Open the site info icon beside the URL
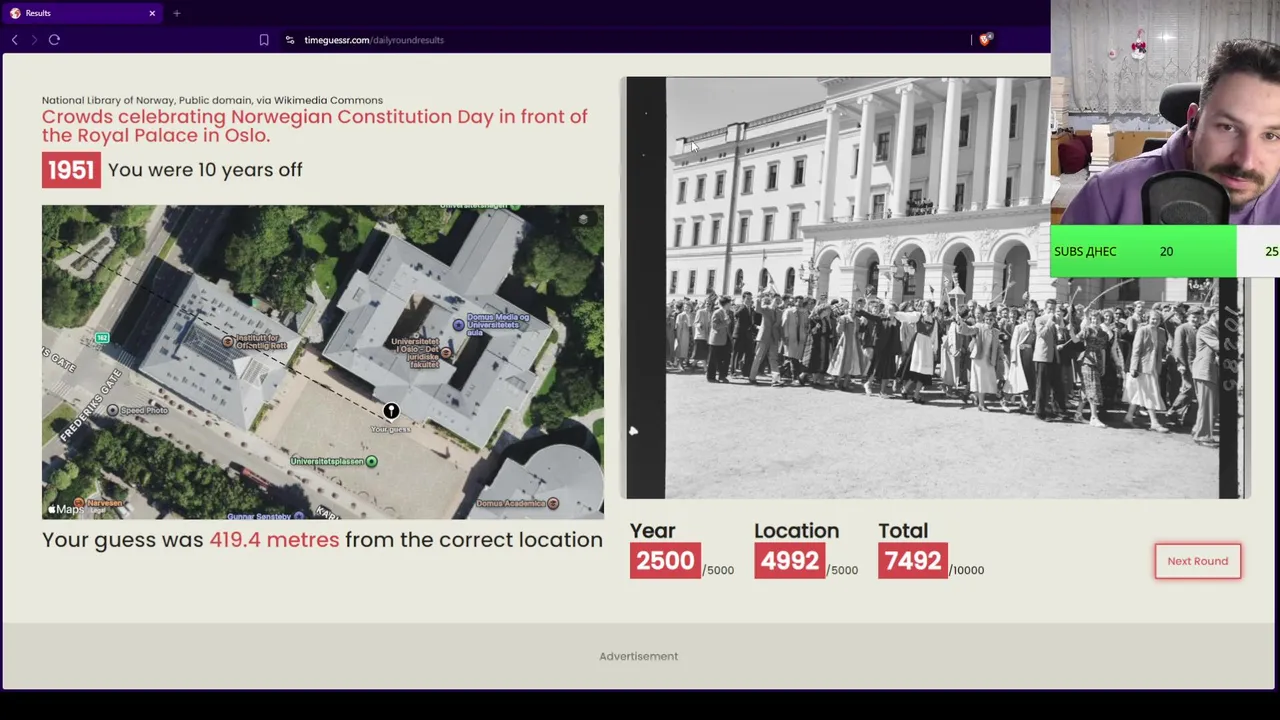Screen dimensions: 1280x720 pyautogui.click(x=290, y=40)
